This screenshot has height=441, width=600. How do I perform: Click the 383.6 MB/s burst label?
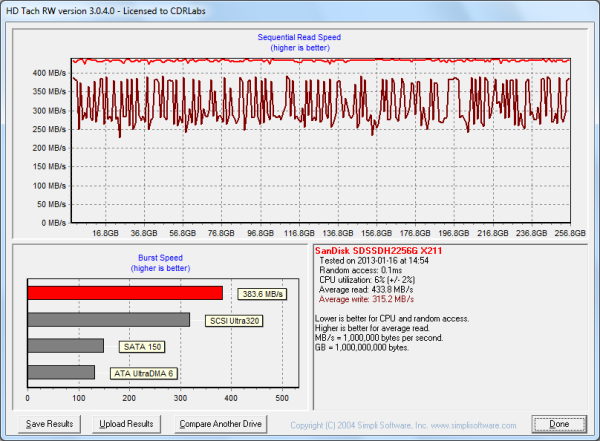[x=262, y=294]
